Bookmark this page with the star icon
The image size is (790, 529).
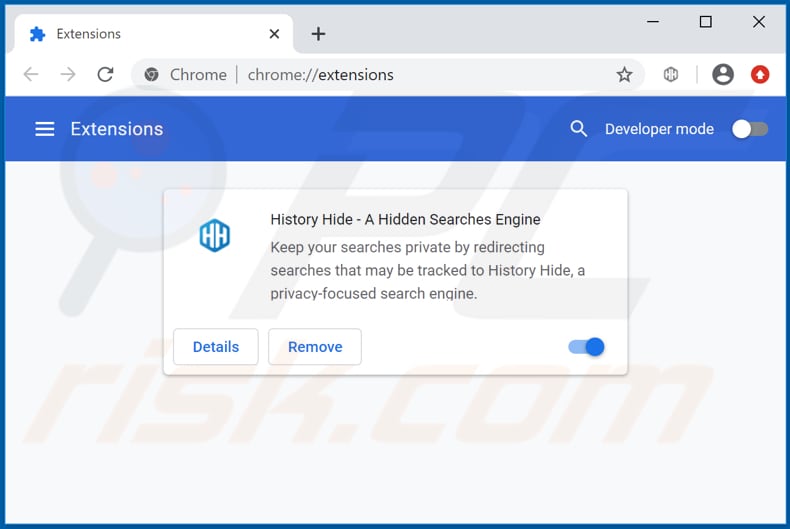[624, 75]
